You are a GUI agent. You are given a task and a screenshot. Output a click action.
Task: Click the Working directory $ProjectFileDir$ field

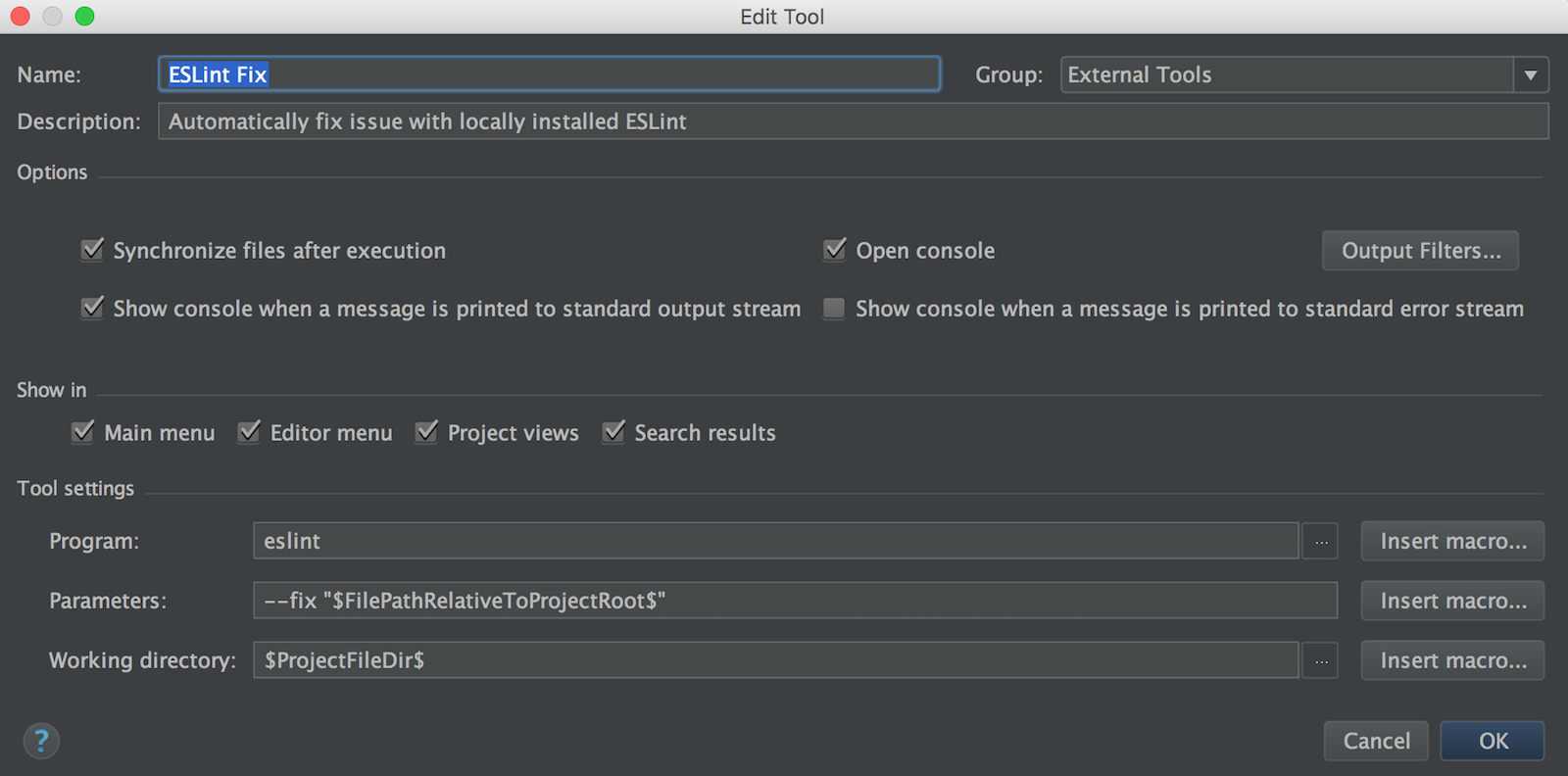[x=776, y=660]
